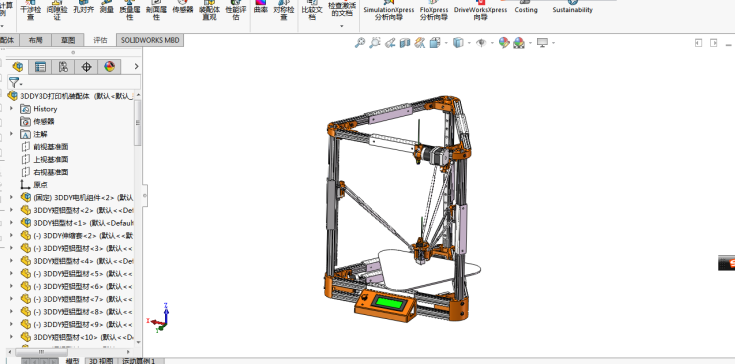This screenshot has width=735, height=364.
Task: Switch to FeatureManager design tree tab
Action: [x=17, y=67]
